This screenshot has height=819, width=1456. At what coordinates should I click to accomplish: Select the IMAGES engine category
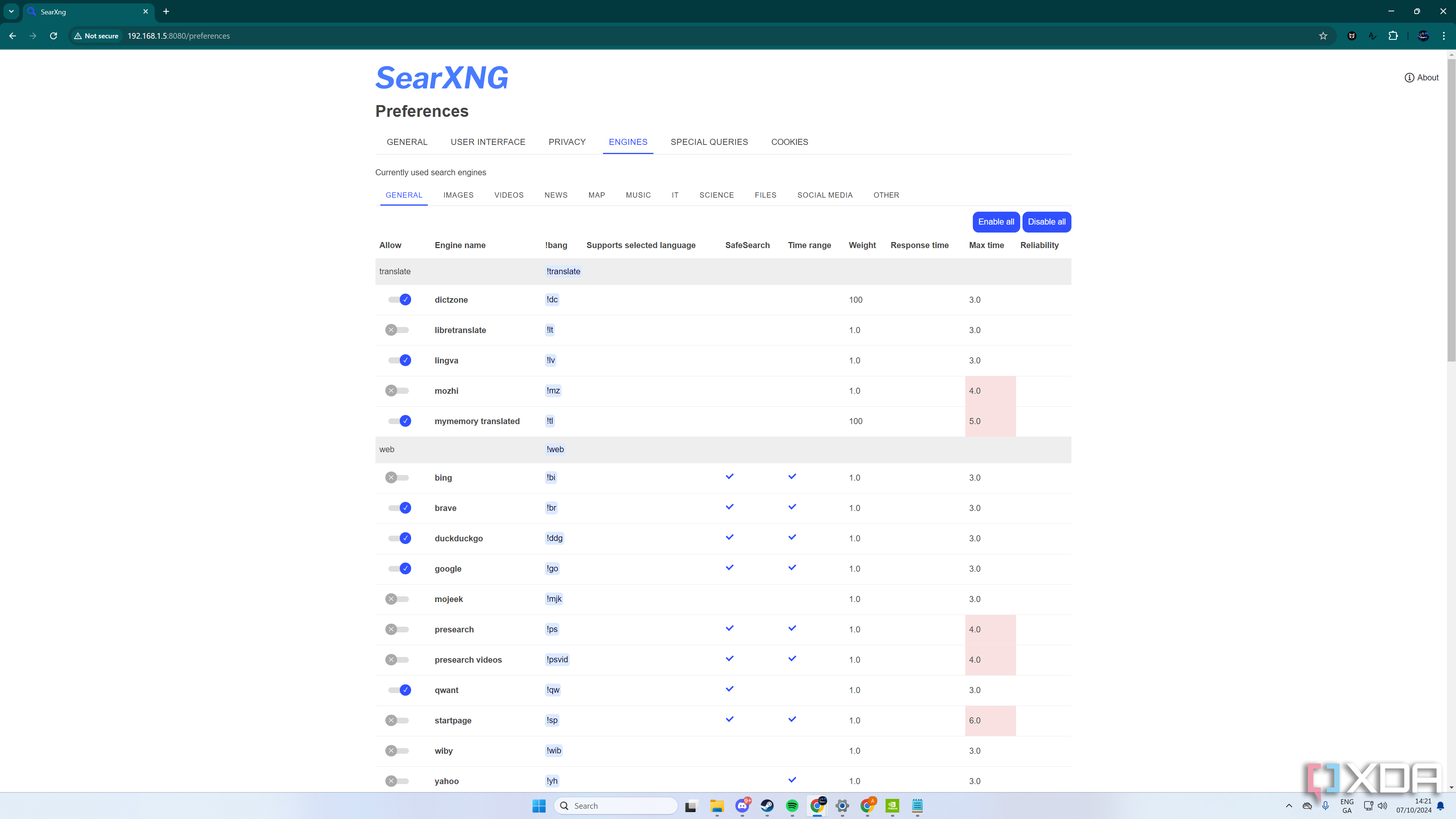click(458, 195)
